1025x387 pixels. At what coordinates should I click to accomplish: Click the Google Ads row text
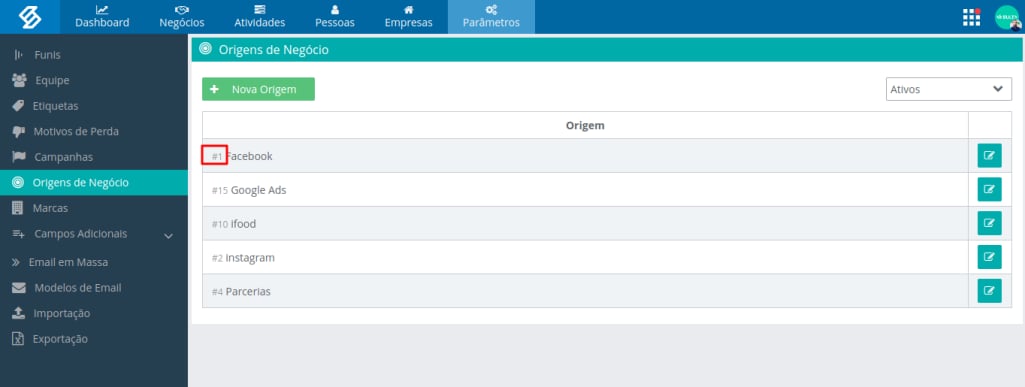coord(258,190)
